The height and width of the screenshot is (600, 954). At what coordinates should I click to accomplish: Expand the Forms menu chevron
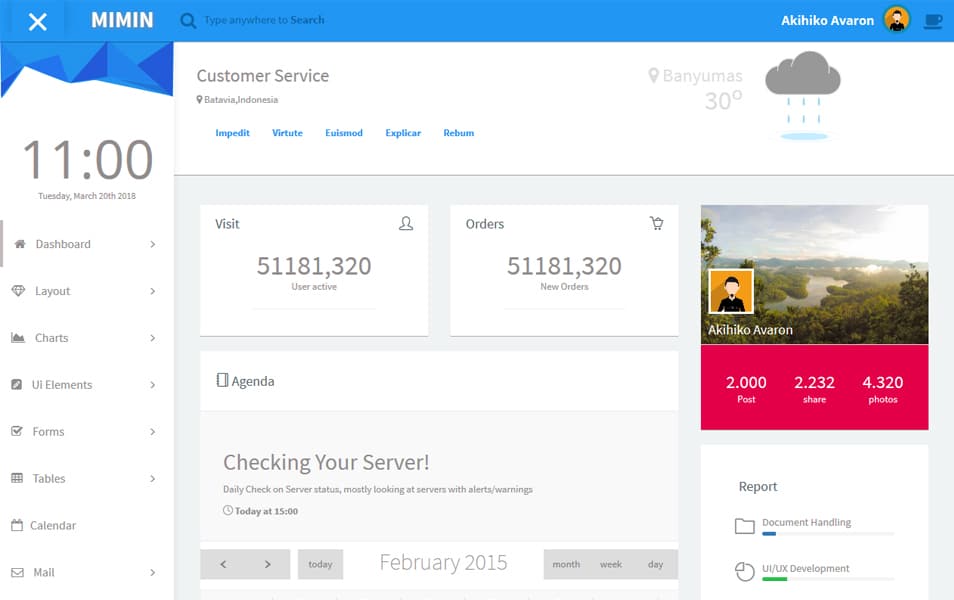[152, 431]
